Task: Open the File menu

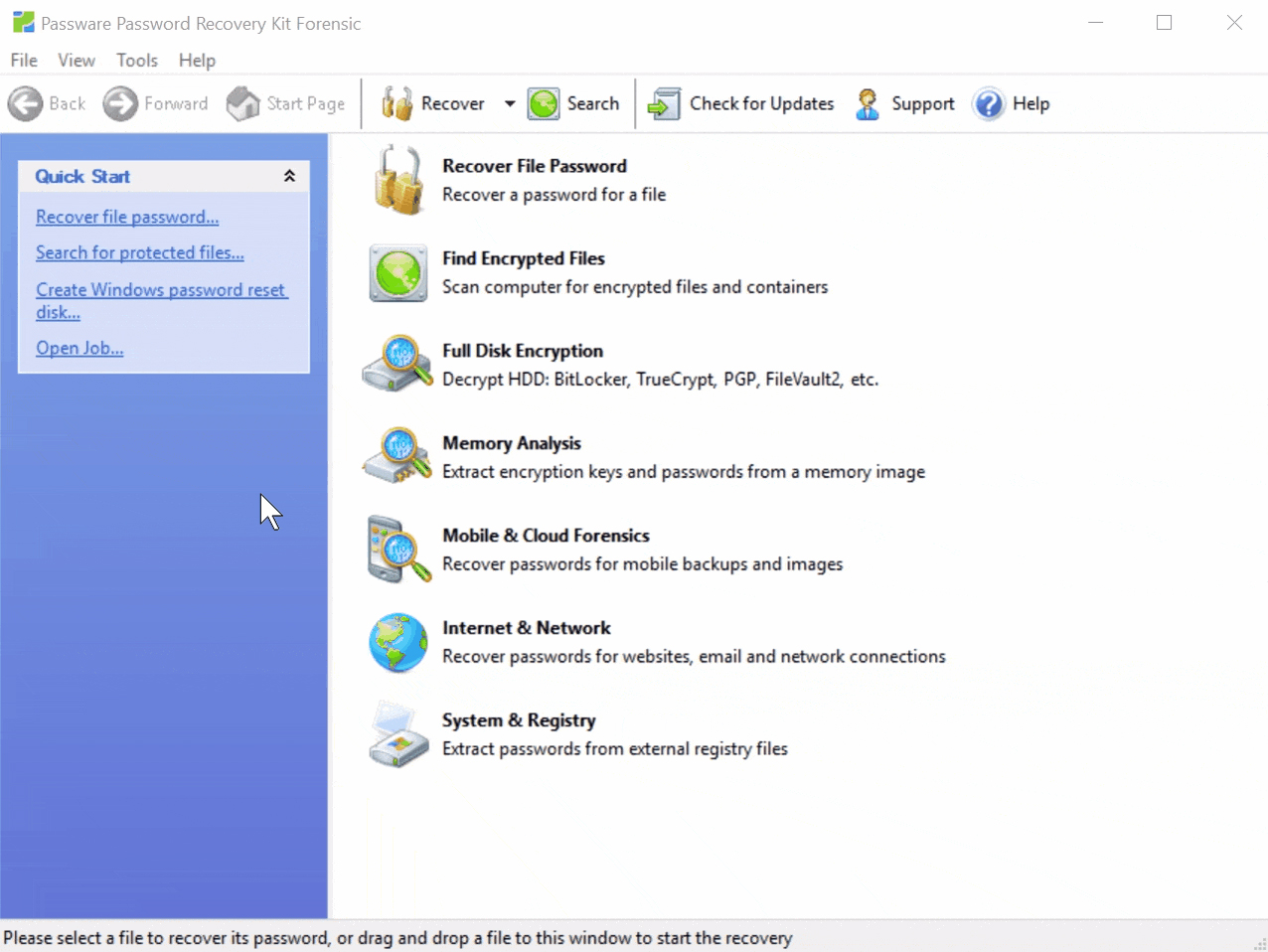Action: click(24, 61)
